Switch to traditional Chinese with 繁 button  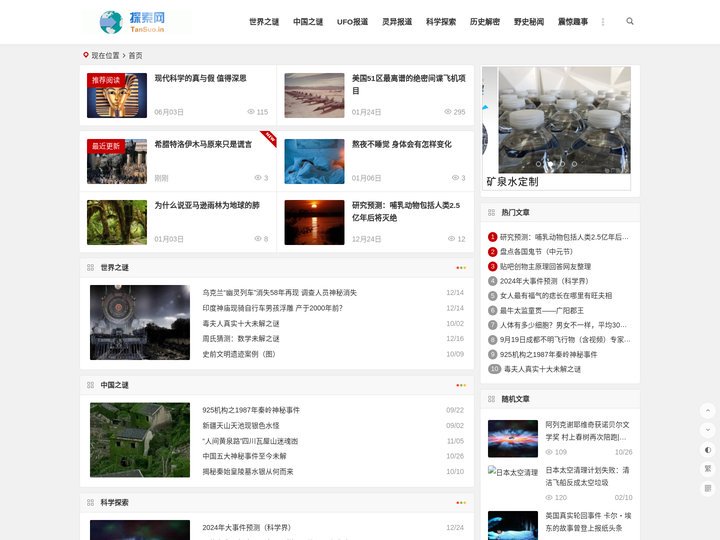click(x=708, y=469)
